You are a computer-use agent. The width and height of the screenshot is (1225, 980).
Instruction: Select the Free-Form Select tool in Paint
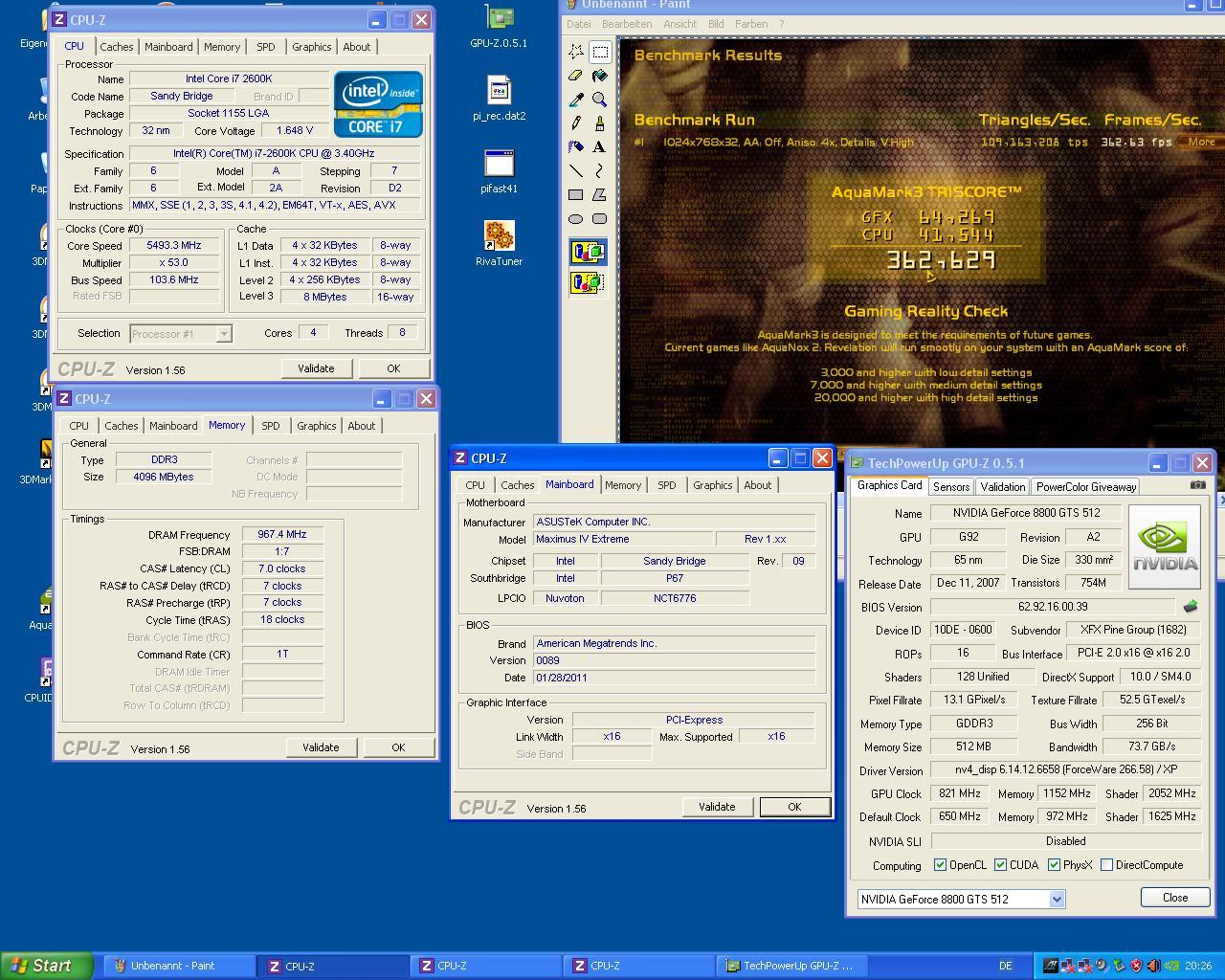[x=576, y=52]
